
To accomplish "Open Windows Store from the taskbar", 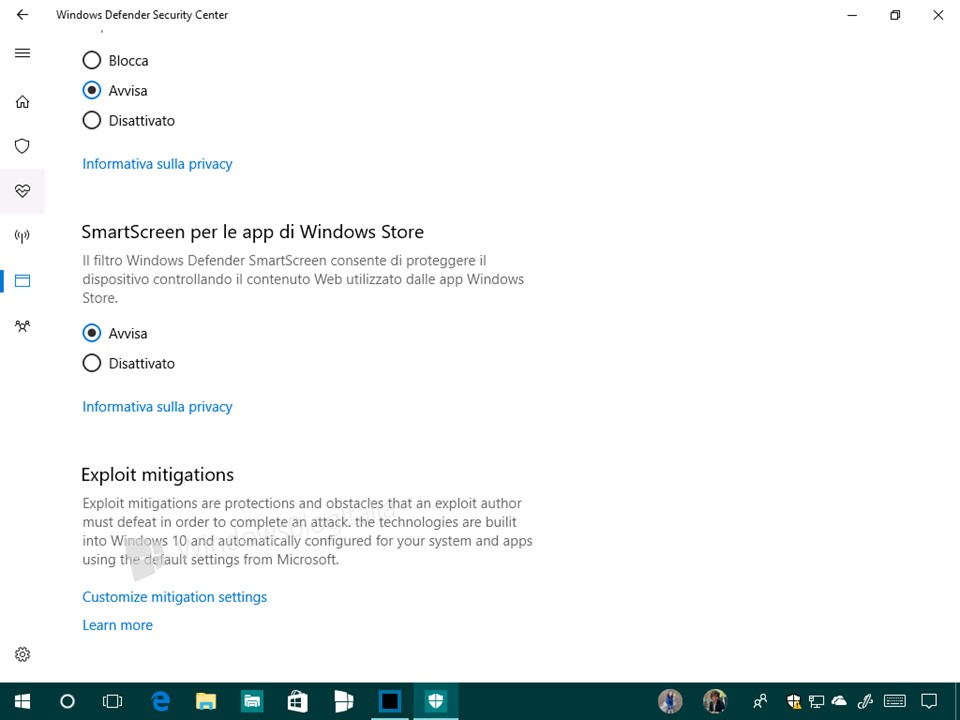I will point(298,702).
